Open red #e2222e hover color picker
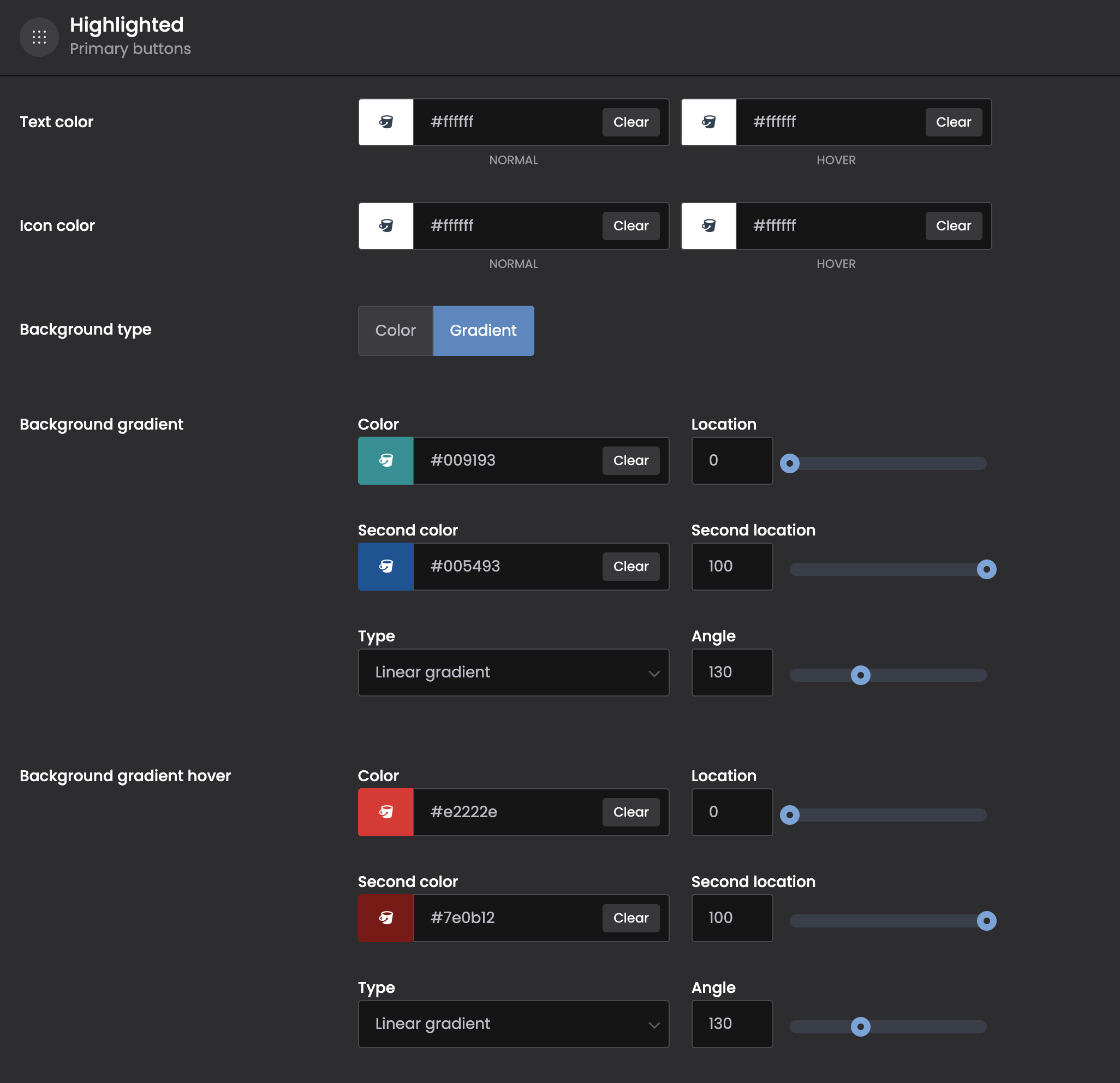The width and height of the screenshot is (1120, 1083). point(386,812)
